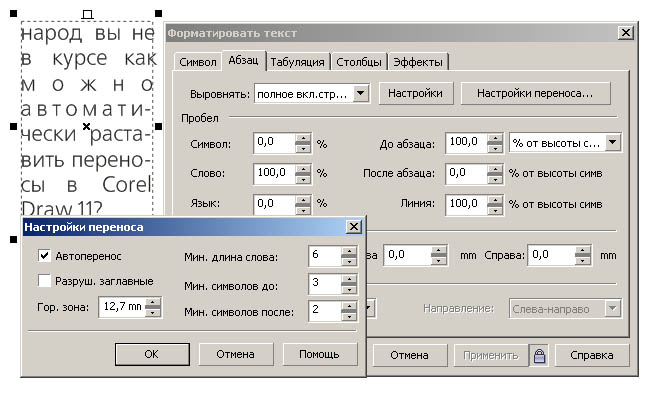Click the Символ spacing input field
The image size is (652, 398).
click(275, 142)
